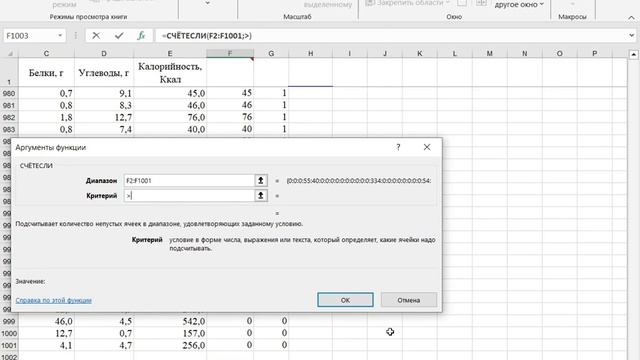Select cell with value 12,7 in row 982
Viewport: 640px width, 360px height.
point(104,118)
